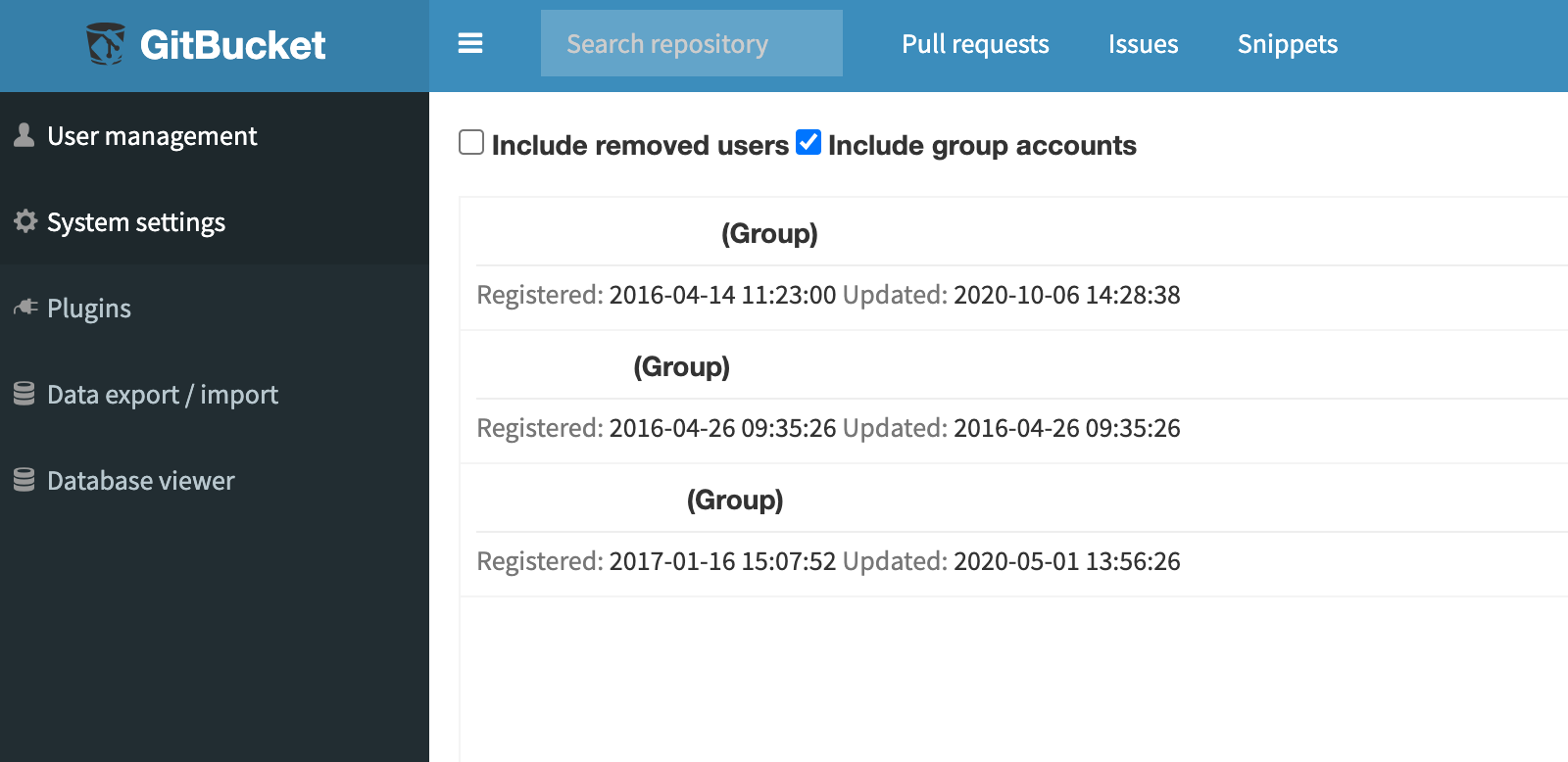Select the group registered on 2017-01-16
The height and width of the screenshot is (762, 1568).
576,500
